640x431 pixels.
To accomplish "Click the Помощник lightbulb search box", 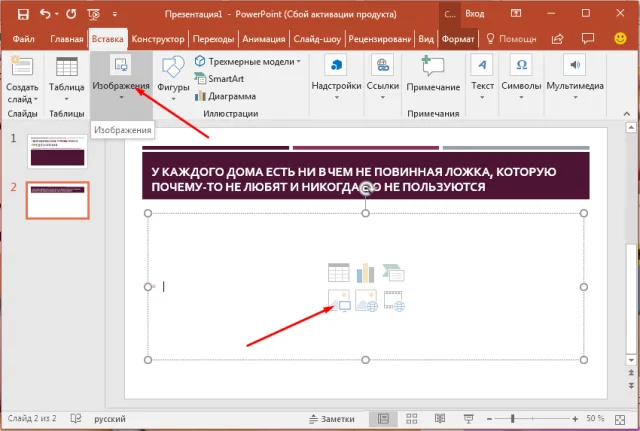I will click(511, 39).
